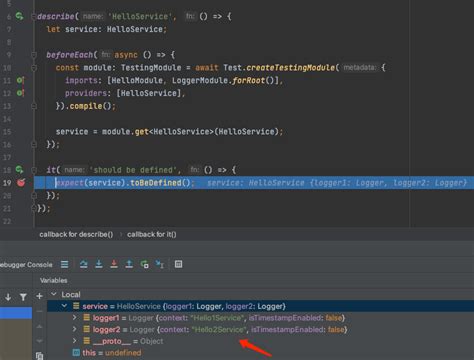Select the service variable row
Image resolution: width=474 pixels, height=360 pixels.
pyautogui.click(x=260, y=306)
